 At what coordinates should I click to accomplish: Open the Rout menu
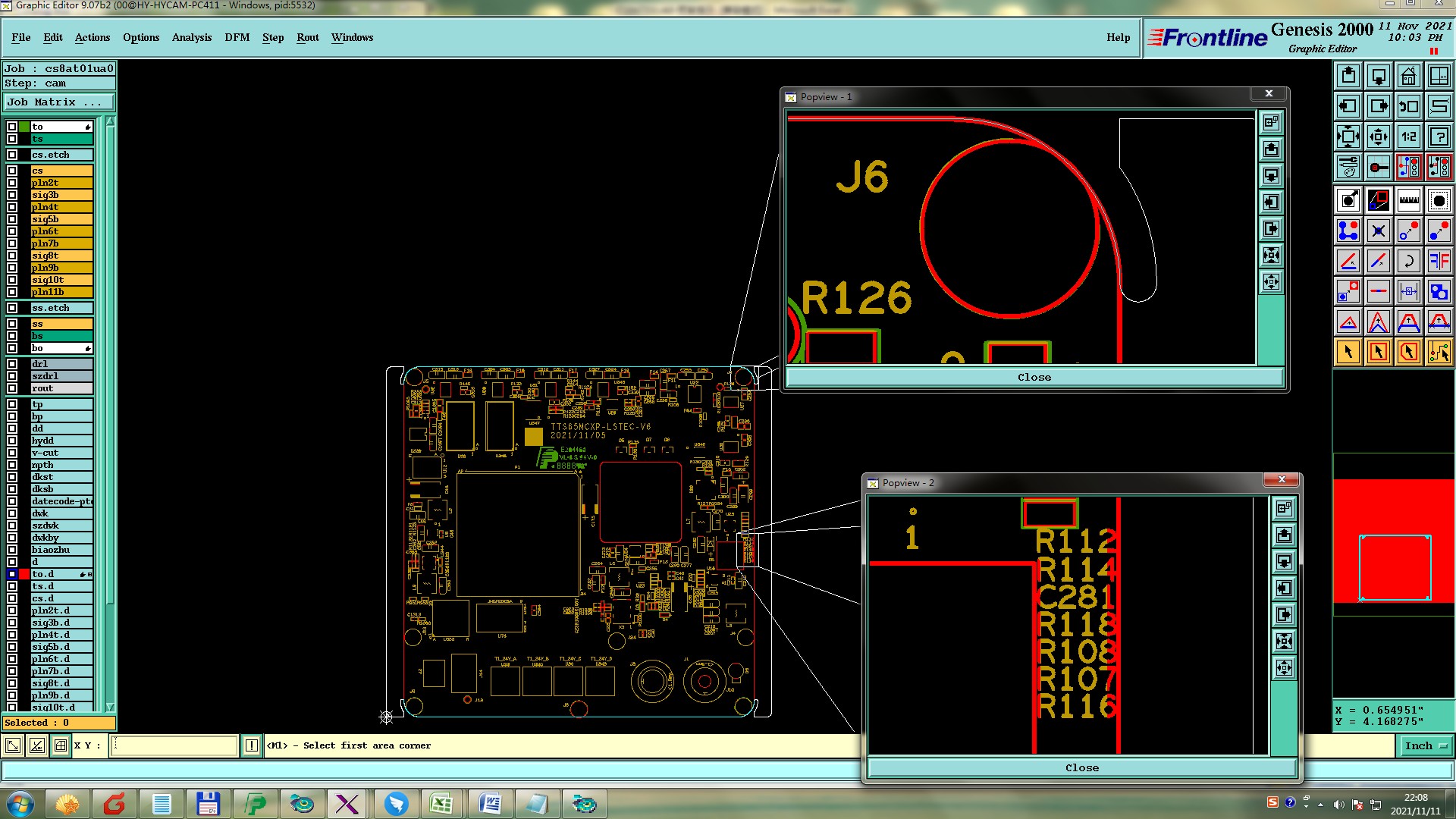tap(308, 37)
